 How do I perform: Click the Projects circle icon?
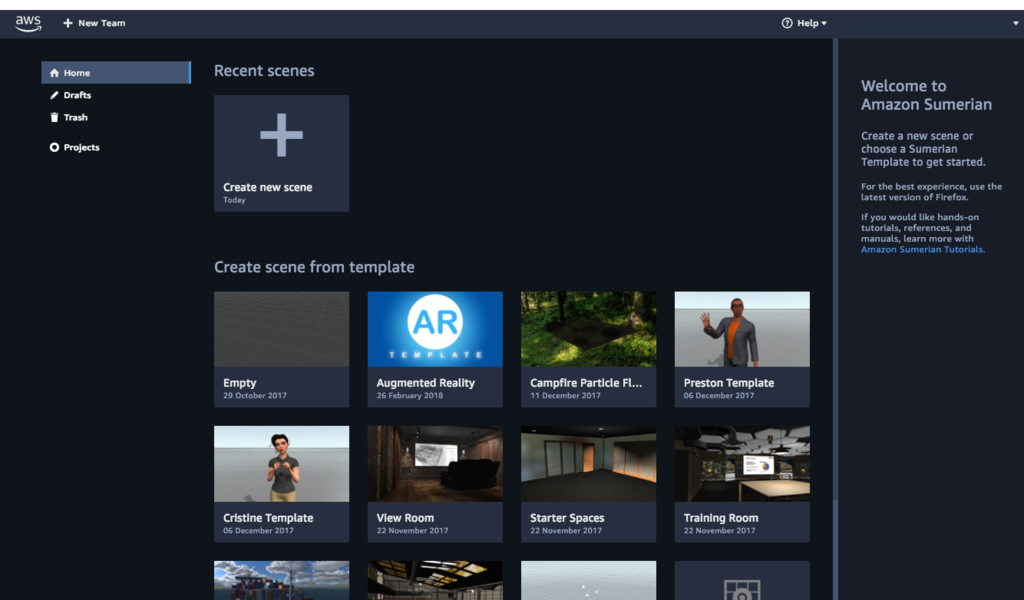(x=54, y=148)
